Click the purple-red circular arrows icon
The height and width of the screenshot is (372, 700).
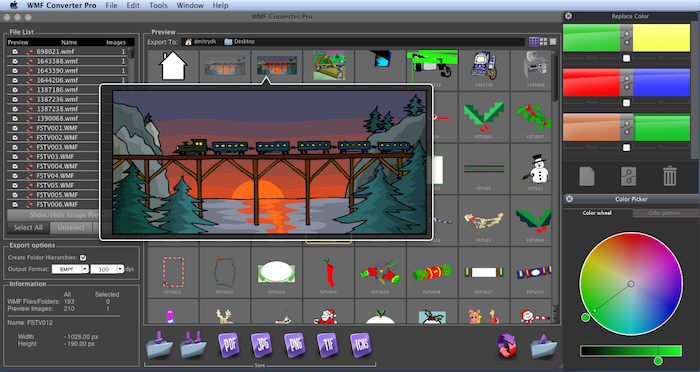pos(507,346)
